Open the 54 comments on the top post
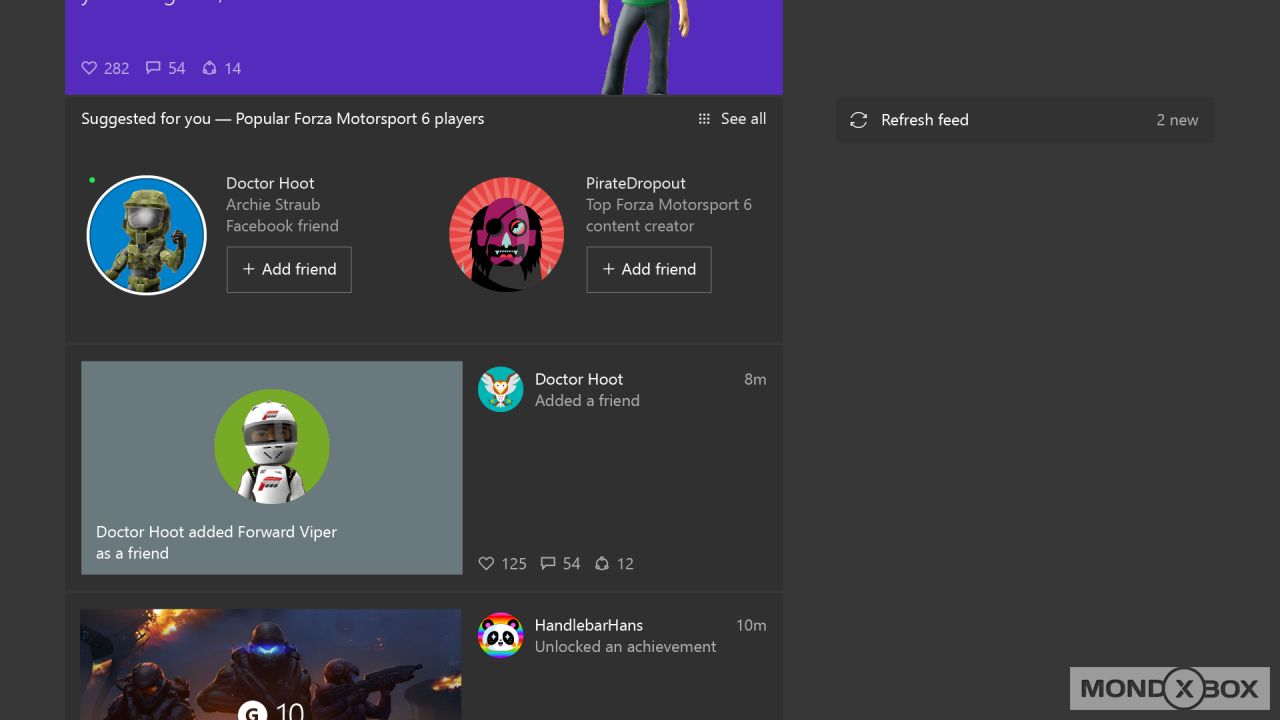Screen dimensions: 1280x720 tap(155, 68)
